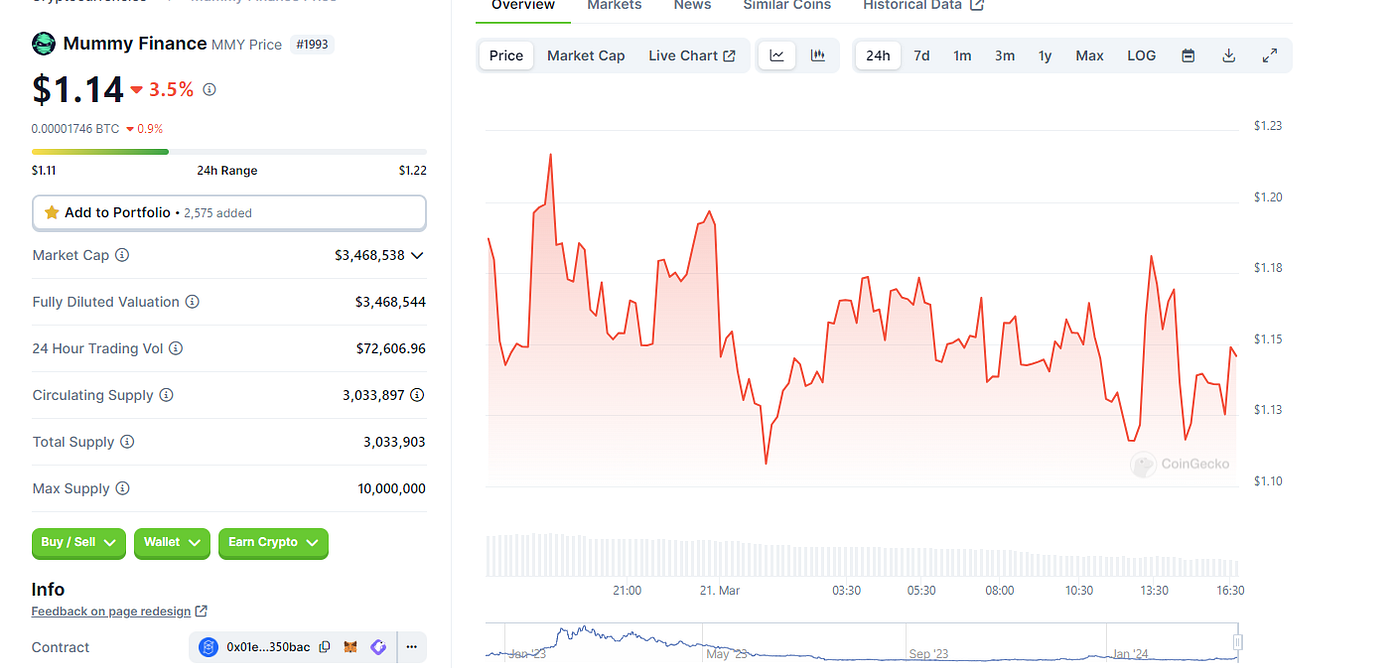Viewport: 1400px width, 668px height.
Task: Expand chart to fullscreen
Action: tap(1270, 56)
